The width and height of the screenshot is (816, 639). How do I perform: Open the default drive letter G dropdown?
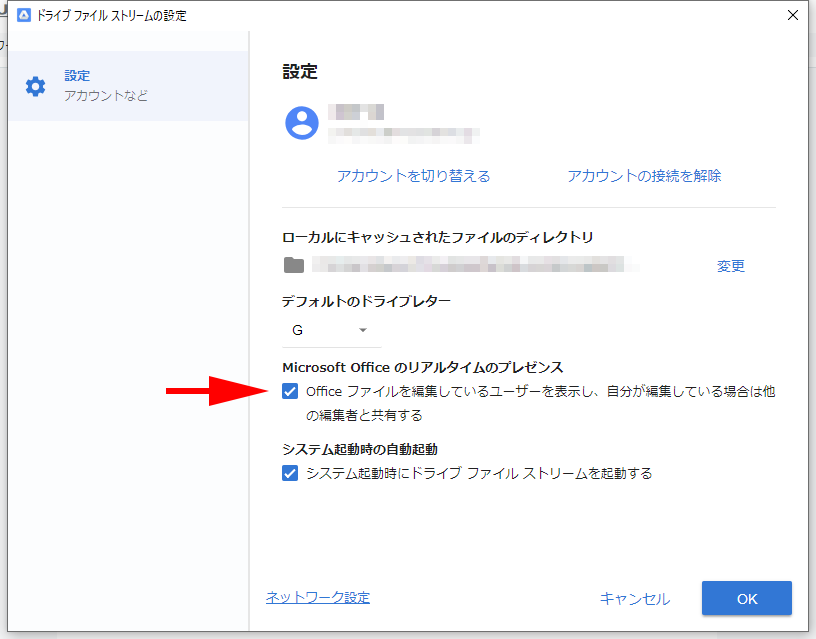tap(332, 330)
